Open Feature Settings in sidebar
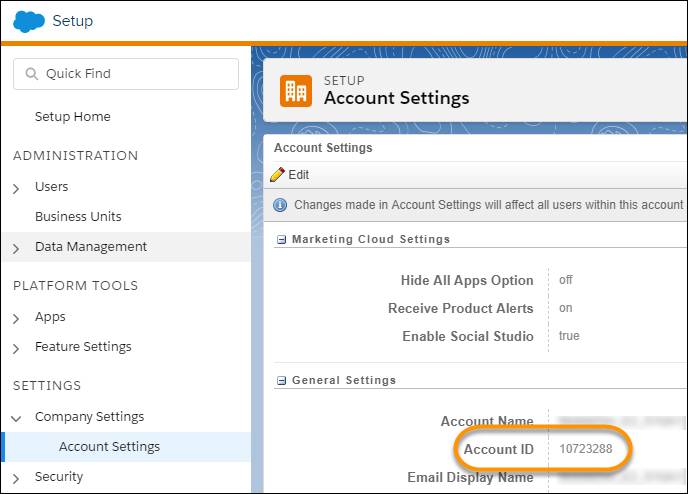 point(83,347)
